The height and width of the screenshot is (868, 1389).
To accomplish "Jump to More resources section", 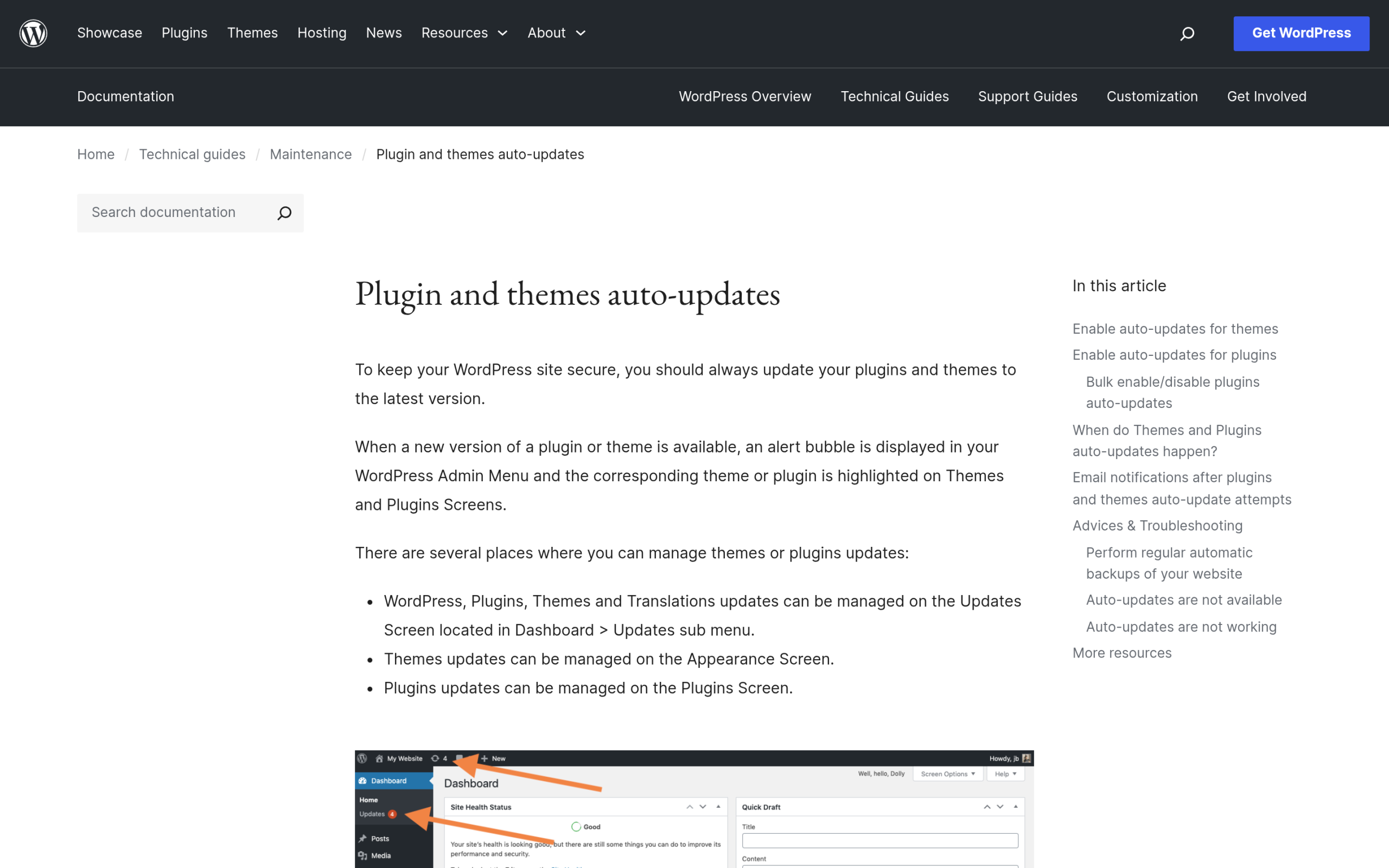I will tap(1122, 653).
